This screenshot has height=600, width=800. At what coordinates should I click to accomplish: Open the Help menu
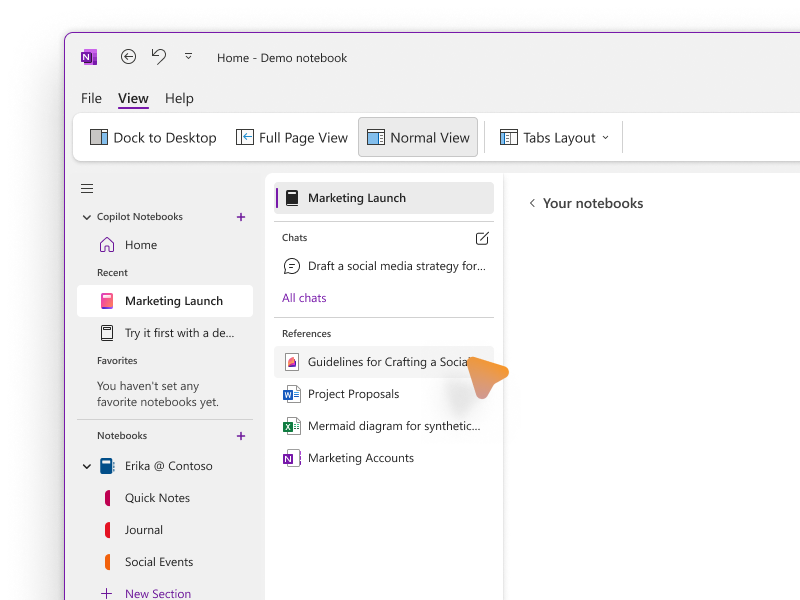click(x=179, y=98)
